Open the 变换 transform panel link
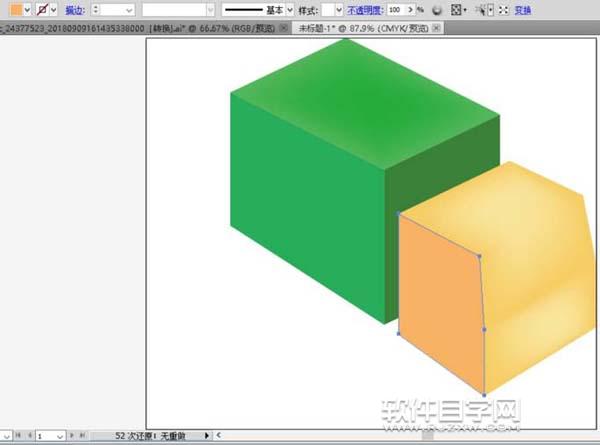Screen dimensions: 600x445 [522, 10]
